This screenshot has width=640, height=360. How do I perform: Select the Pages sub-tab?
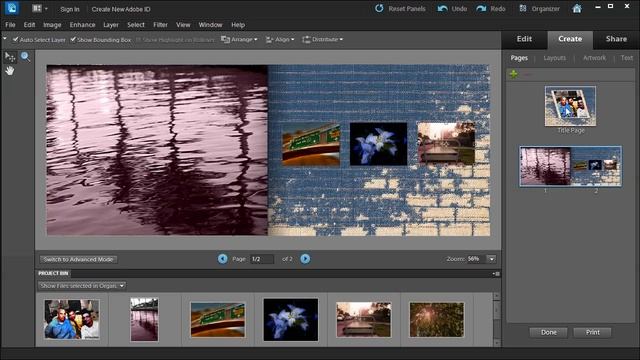[519, 58]
